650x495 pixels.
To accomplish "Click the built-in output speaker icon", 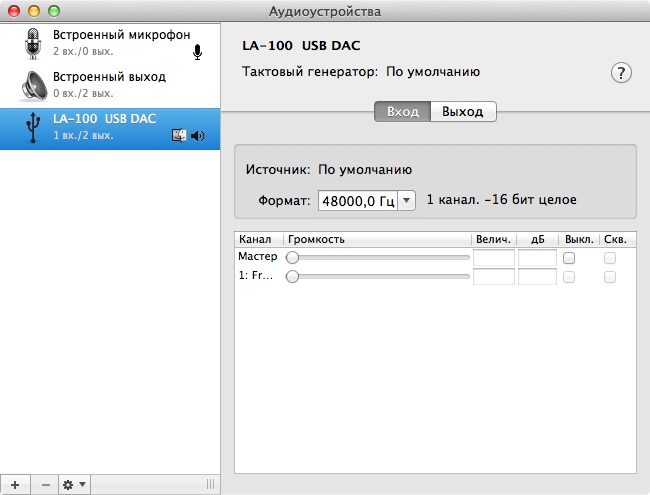I will coord(32,84).
